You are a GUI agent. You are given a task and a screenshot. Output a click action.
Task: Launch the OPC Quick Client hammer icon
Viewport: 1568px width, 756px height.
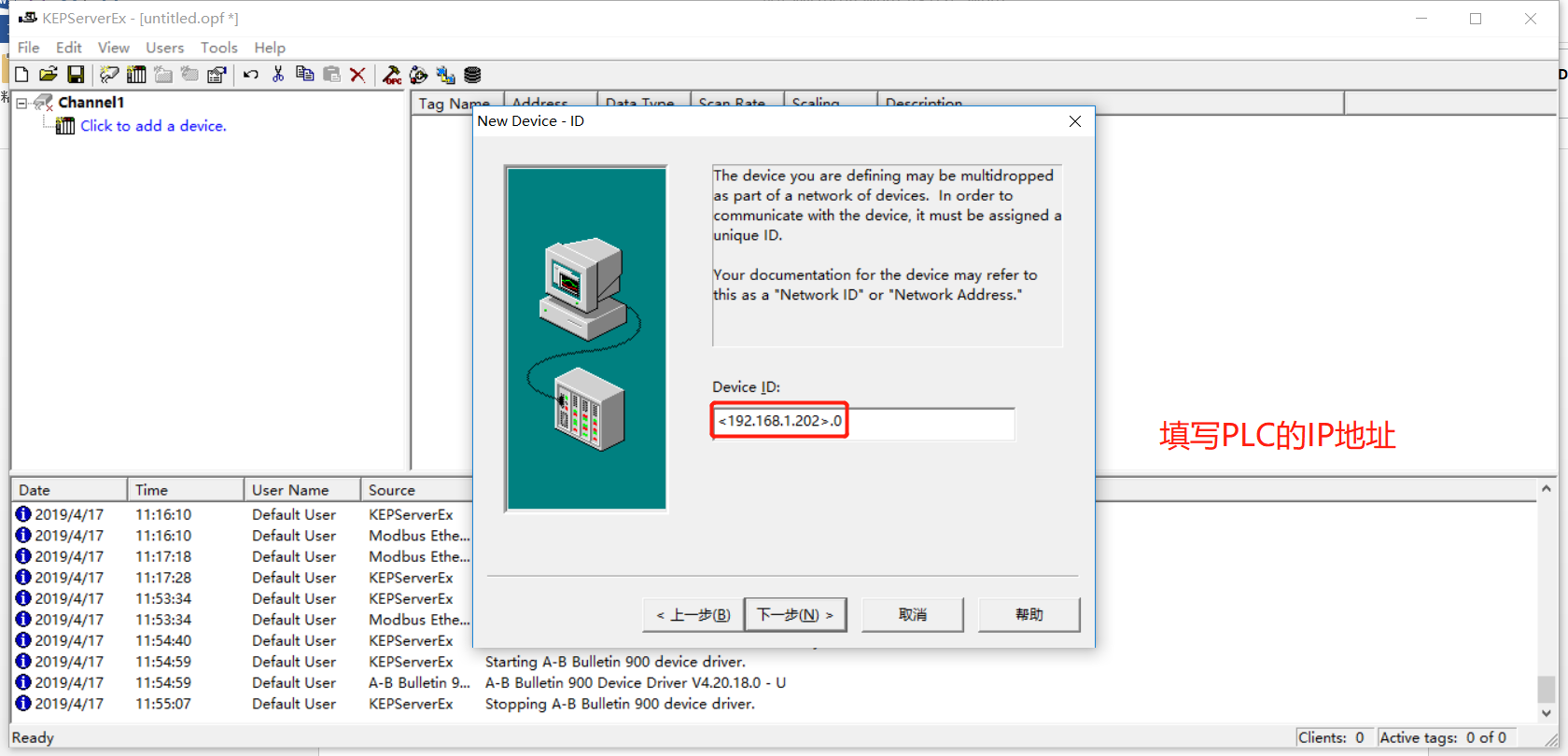click(392, 75)
